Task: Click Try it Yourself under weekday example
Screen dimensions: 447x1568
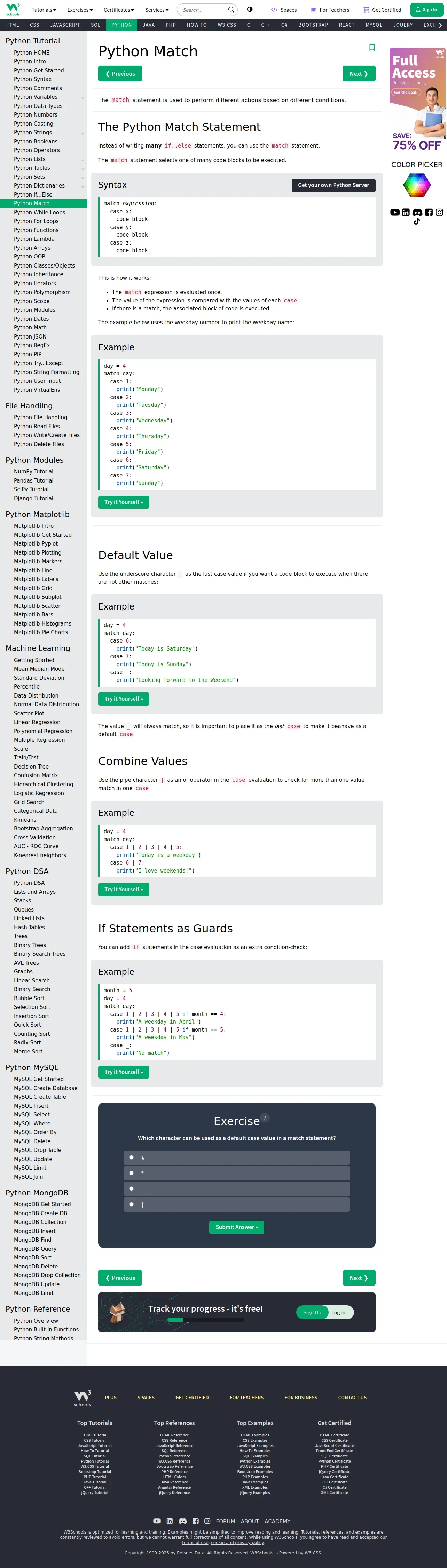Action: tap(124, 502)
